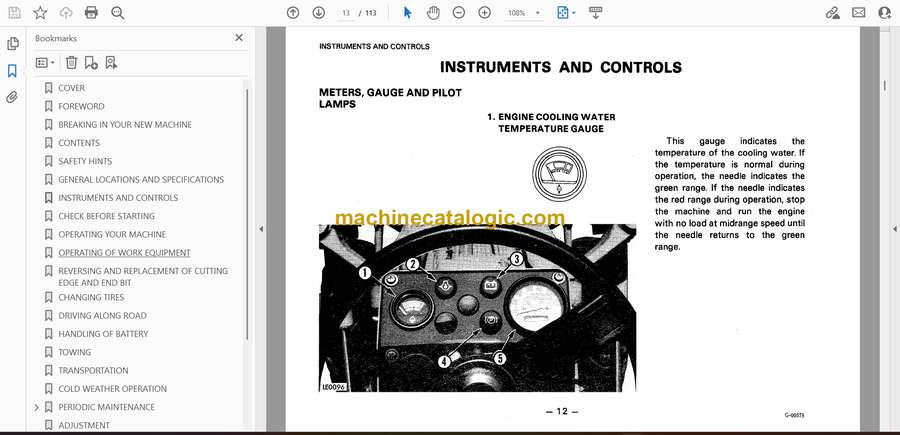Click the Save file icon
Viewport: 900px width, 435px height.
pyautogui.click(x=14, y=13)
